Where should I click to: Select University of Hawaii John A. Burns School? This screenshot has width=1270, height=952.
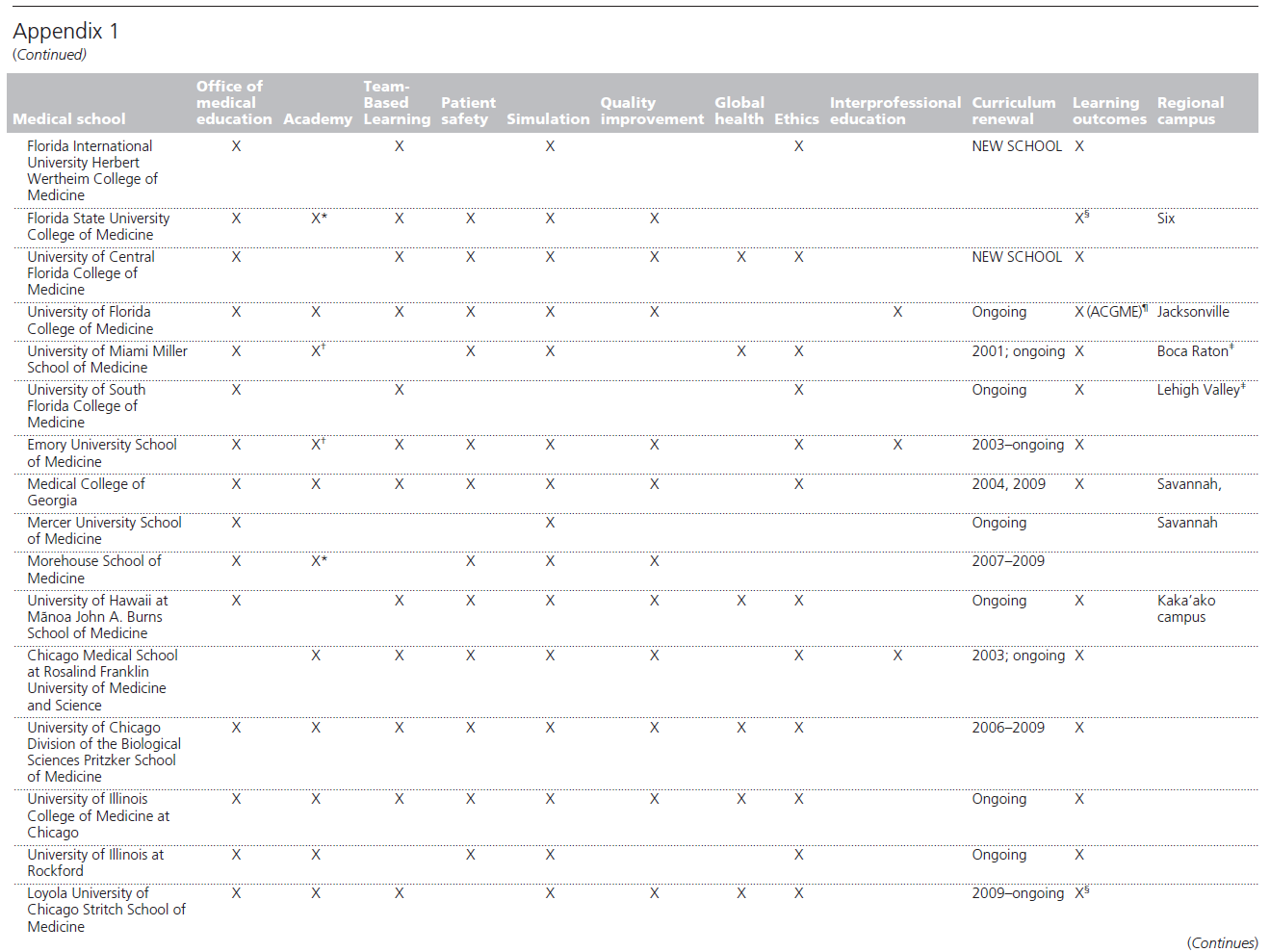pos(97,617)
